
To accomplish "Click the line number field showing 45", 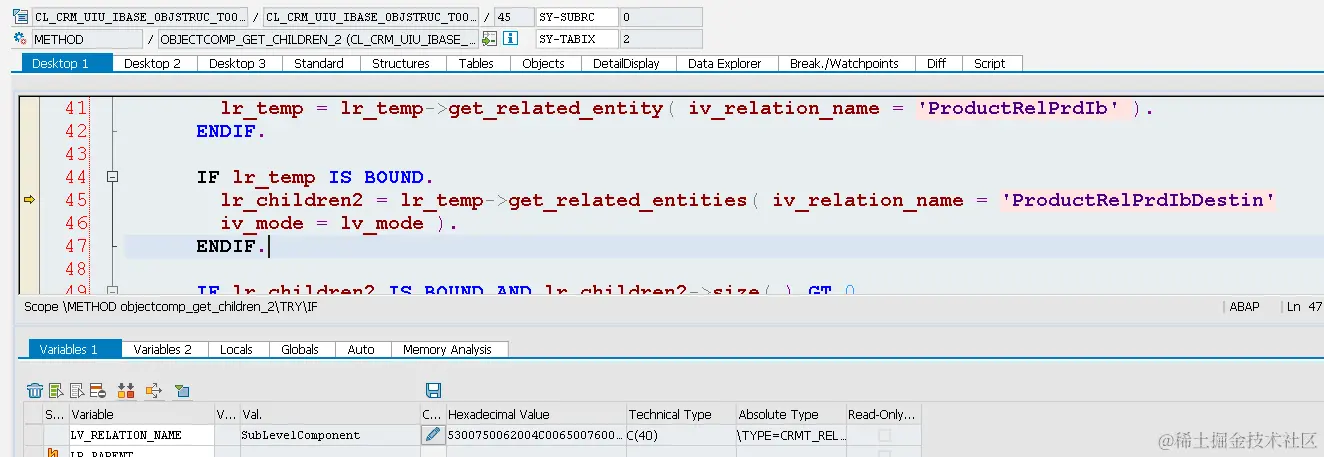I will tap(513, 17).
